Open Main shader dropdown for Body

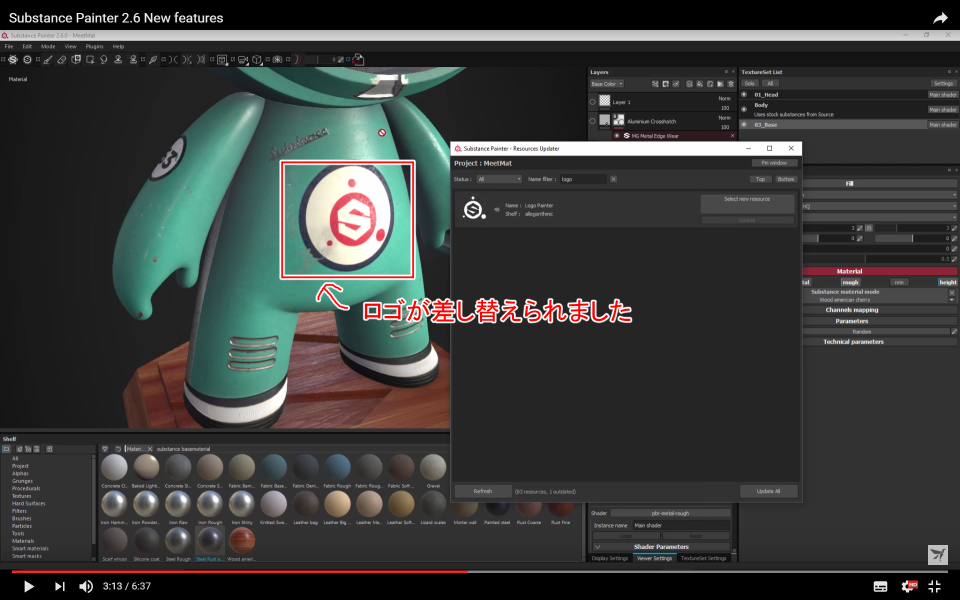click(x=943, y=110)
